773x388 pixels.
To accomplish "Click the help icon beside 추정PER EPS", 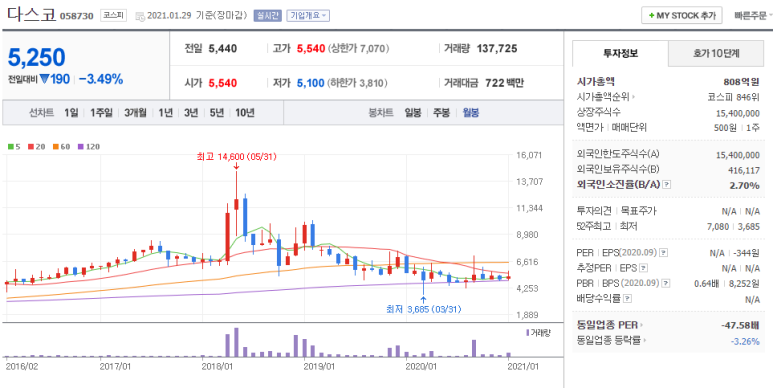I will pos(644,268).
